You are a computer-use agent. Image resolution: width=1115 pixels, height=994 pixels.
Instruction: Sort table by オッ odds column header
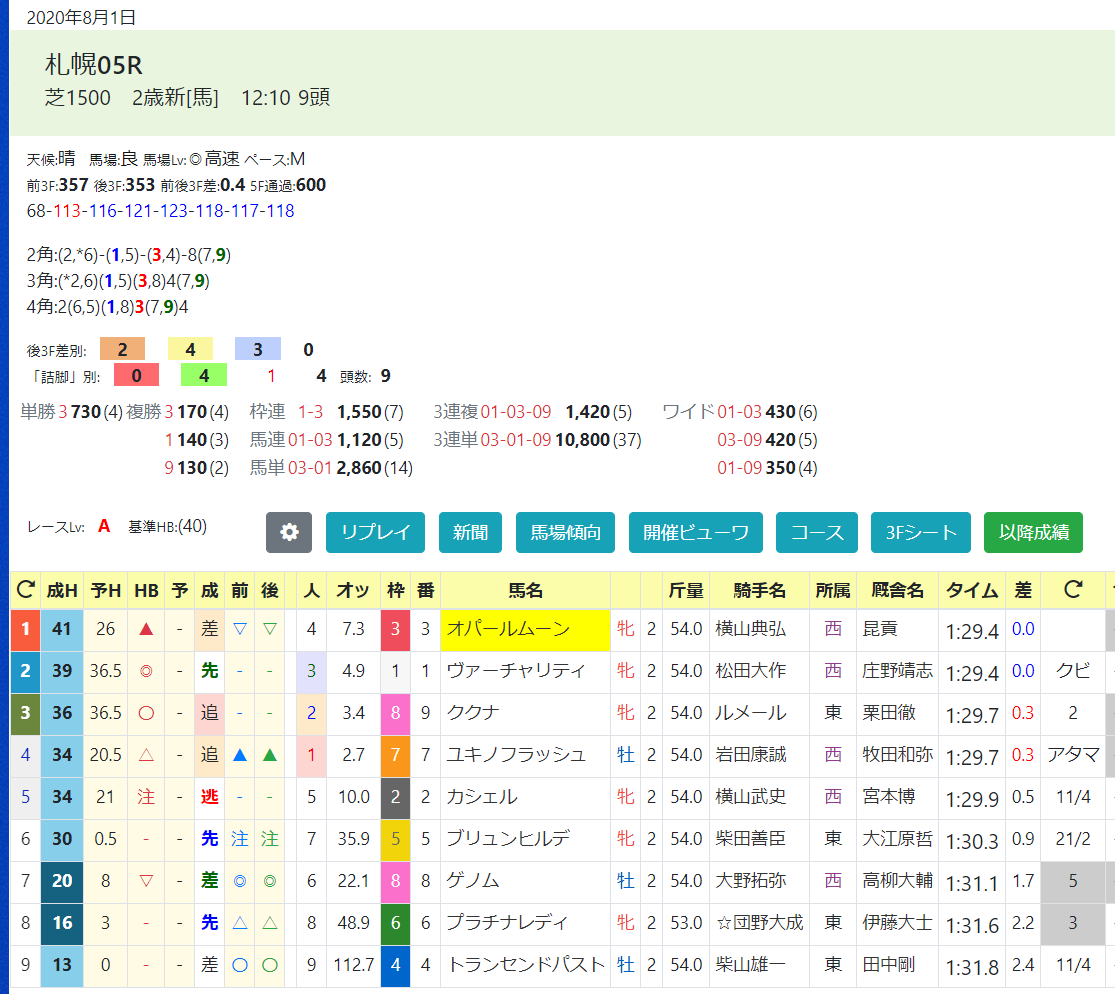(353, 590)
